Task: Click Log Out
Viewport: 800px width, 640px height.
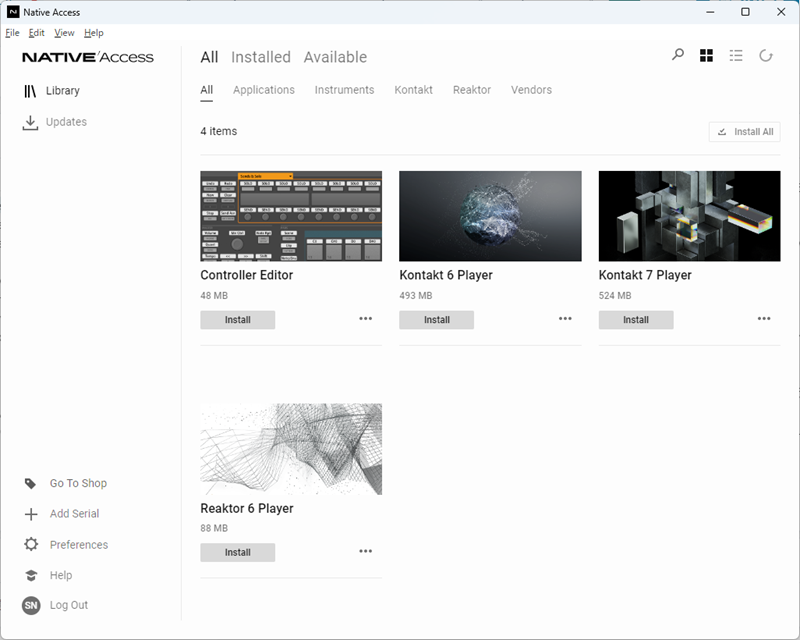Action: click(x=69, y=605)
